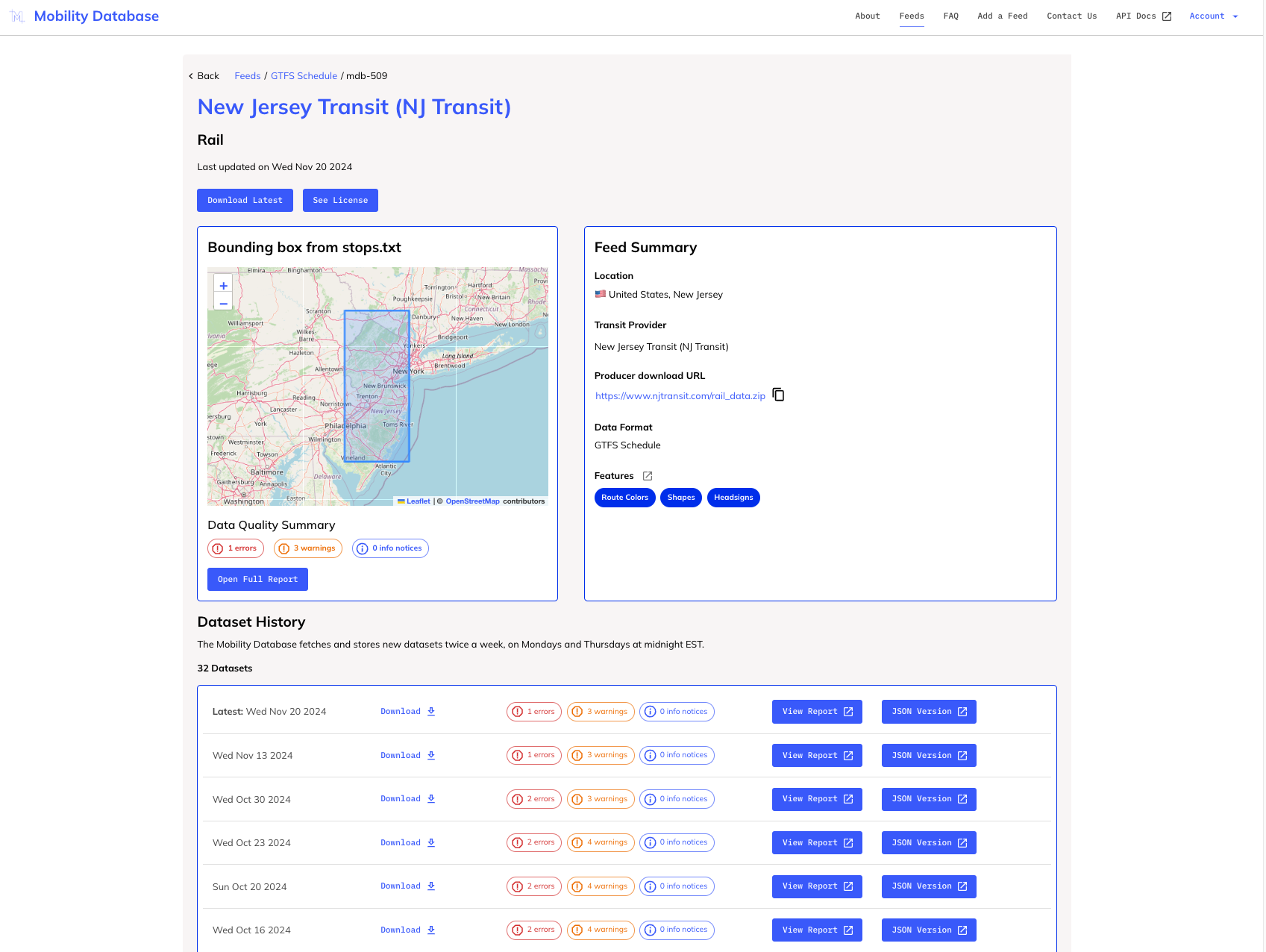Screen dimensions: 1266x952
Task: Open the njtransit rail_data.zip URL
Action: click(680, 396)
